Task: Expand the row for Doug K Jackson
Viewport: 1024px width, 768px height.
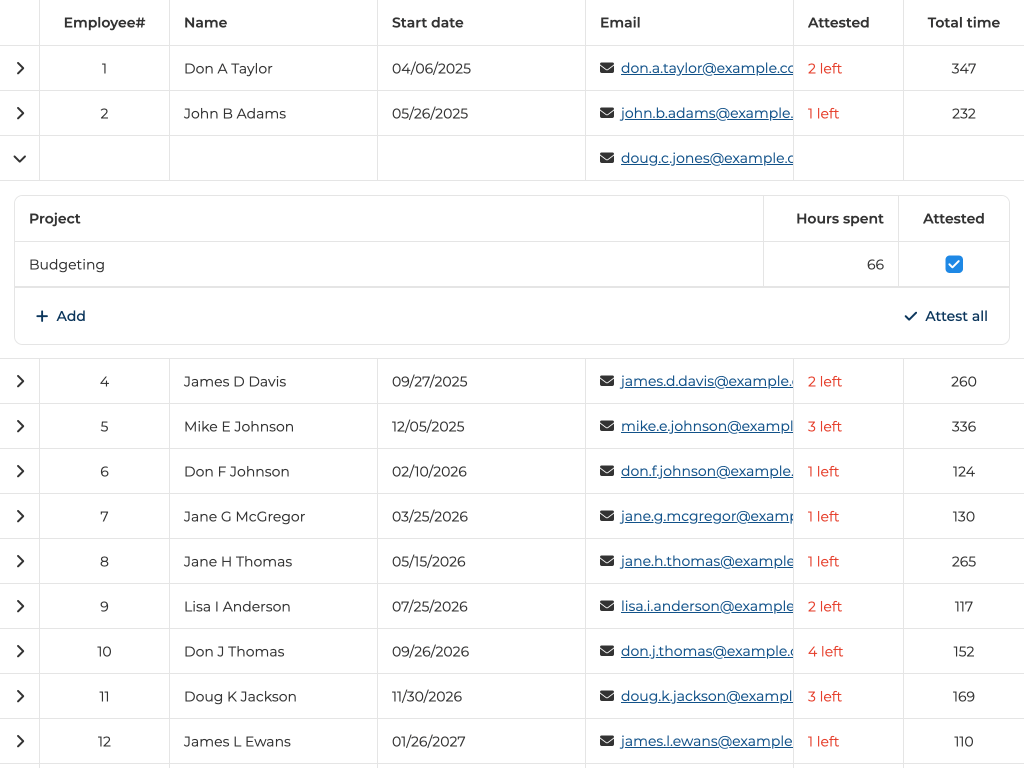Action: coord(20,696)
